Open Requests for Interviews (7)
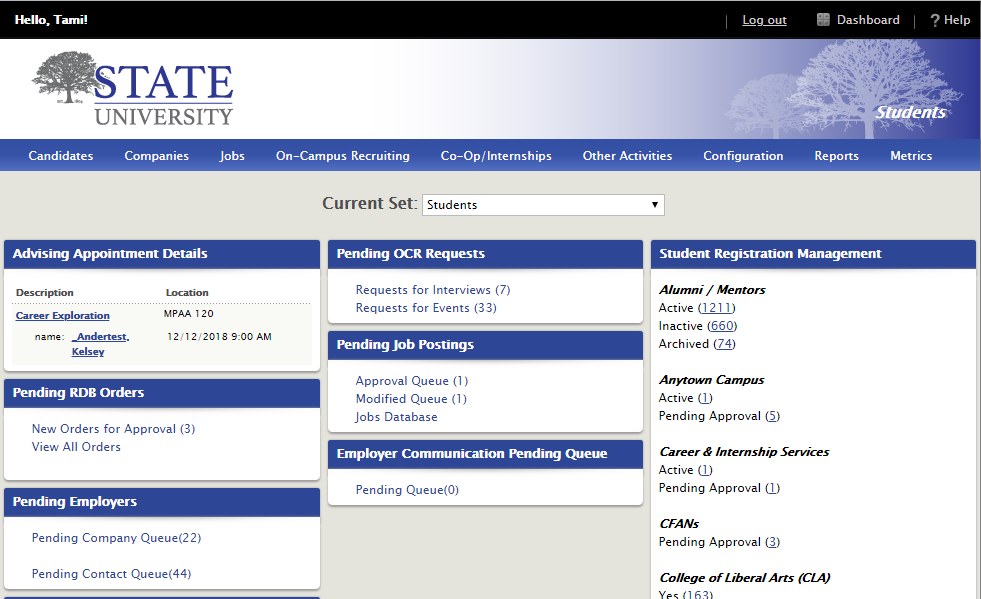Image resolution: width=981 pixels, height=599 pixels. [433, 290]
